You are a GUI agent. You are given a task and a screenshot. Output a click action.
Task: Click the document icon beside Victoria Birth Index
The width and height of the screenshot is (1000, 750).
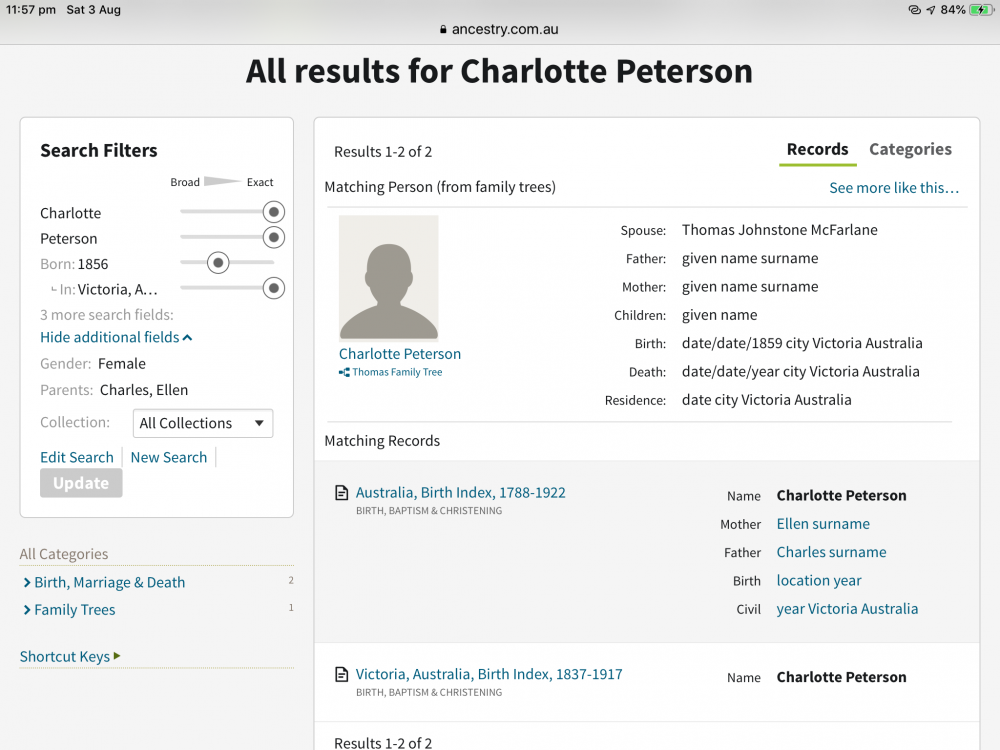click(341, 675)
